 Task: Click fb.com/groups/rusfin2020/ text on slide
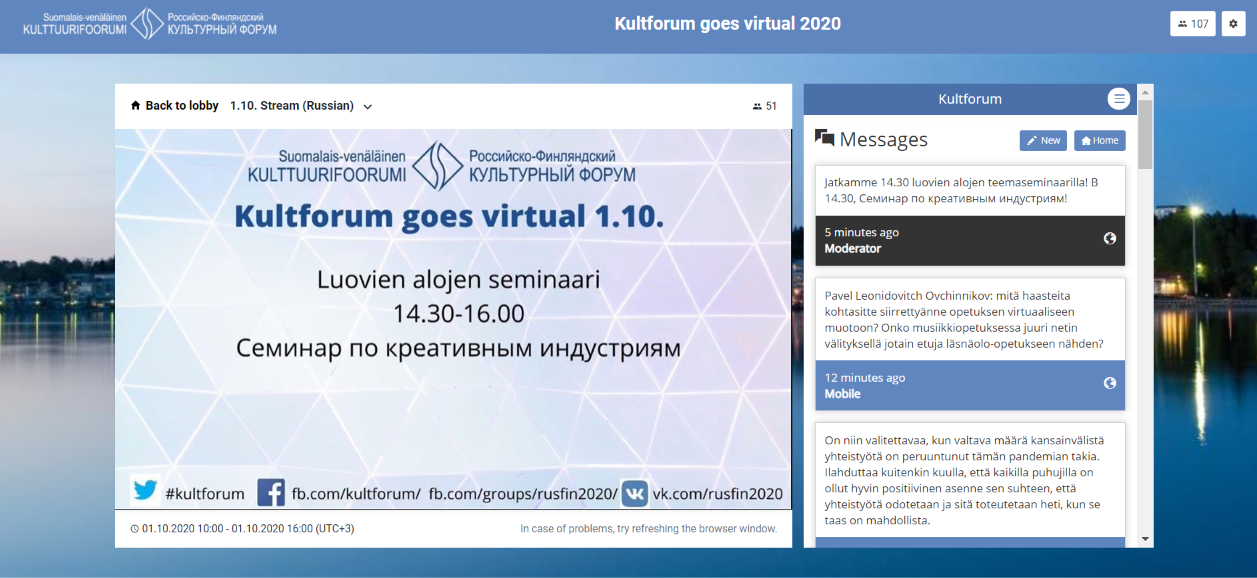pyautogui.click(x=523, y=493)
